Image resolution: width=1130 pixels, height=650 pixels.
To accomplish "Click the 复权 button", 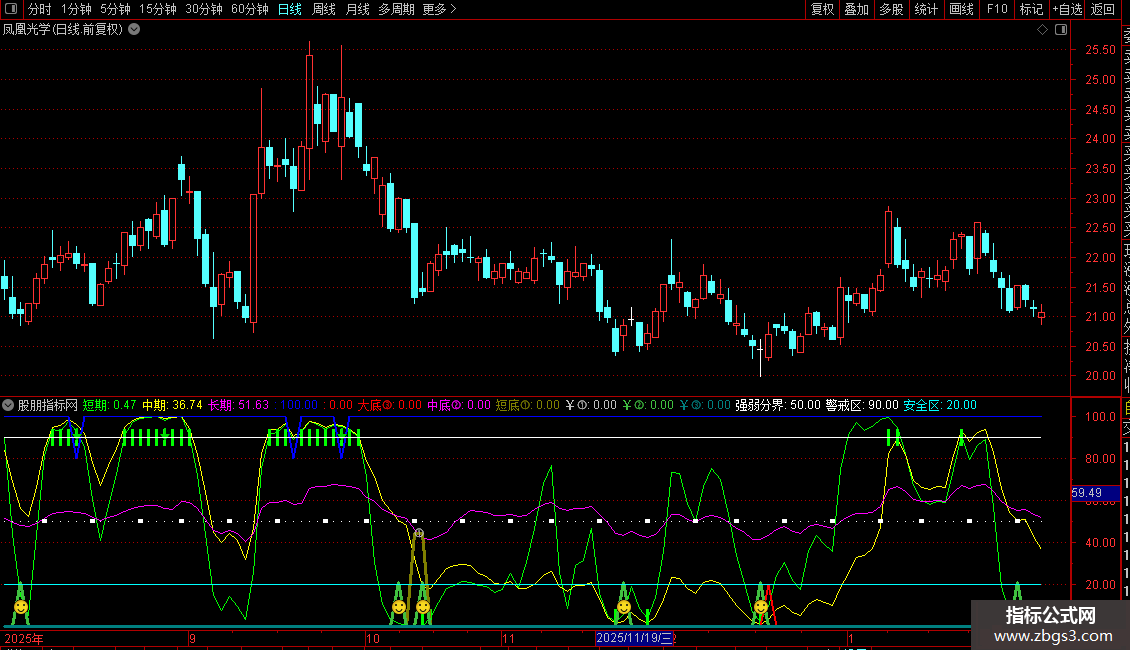I will pos(822,10).
